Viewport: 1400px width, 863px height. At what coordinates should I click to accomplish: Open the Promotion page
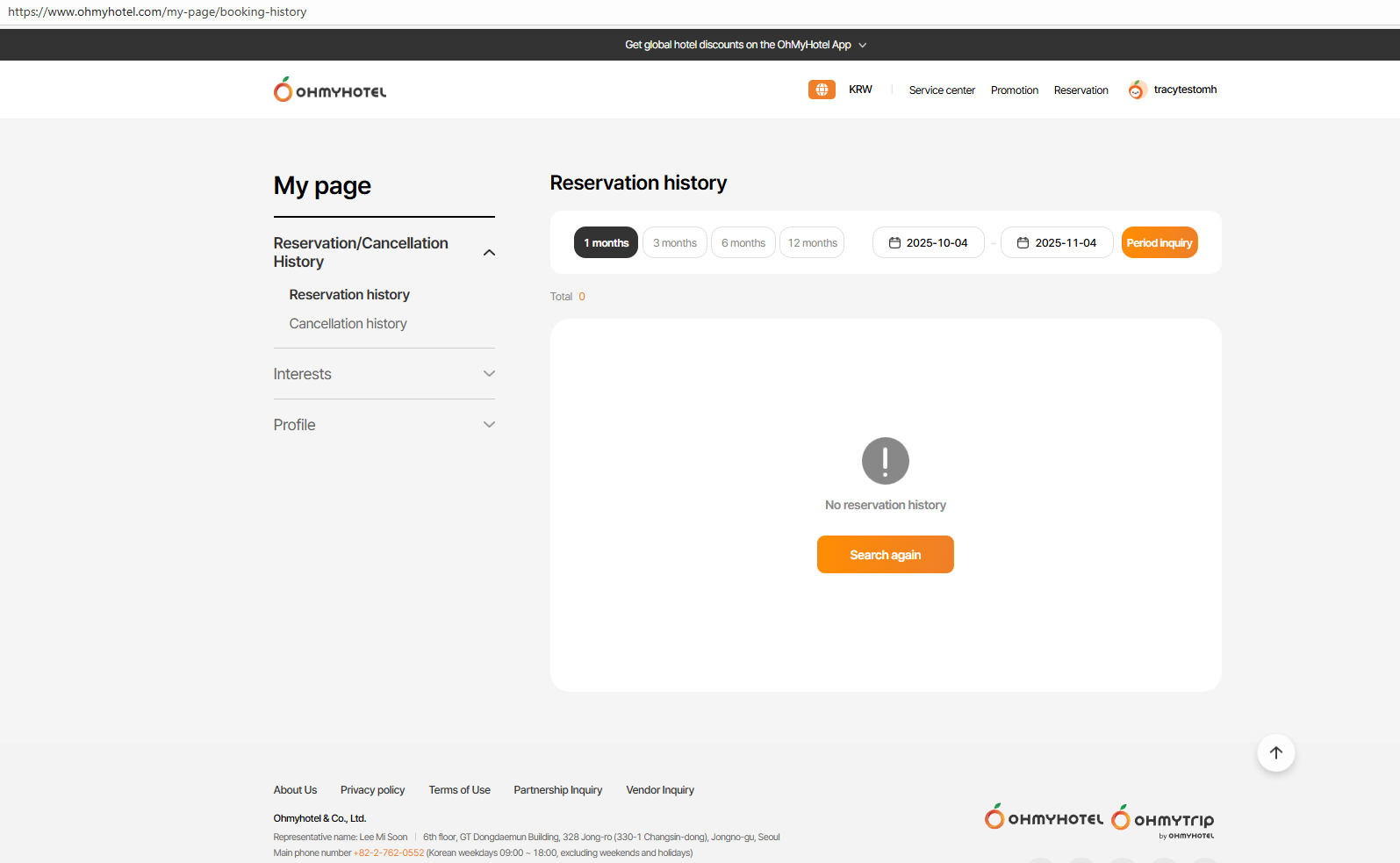[x=1015, y=90]
